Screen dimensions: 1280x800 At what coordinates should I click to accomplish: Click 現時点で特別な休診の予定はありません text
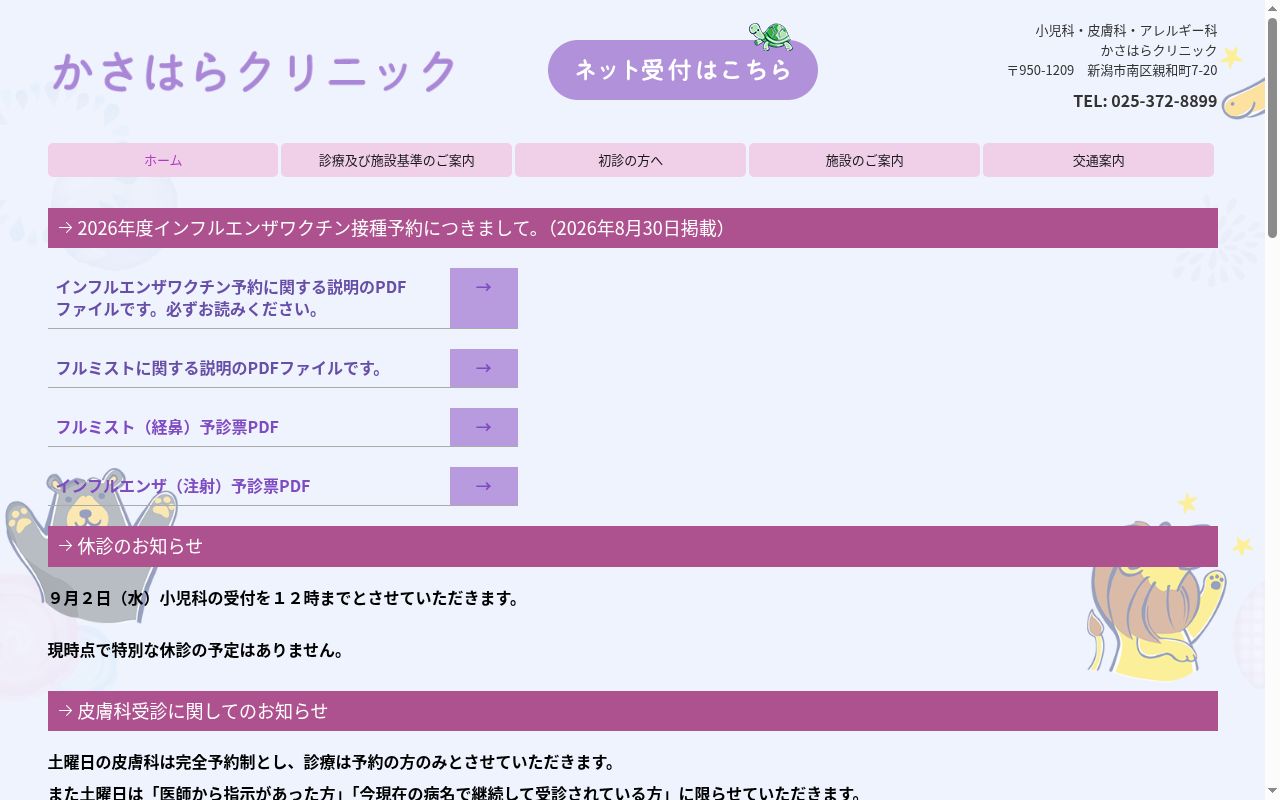tap(198, 650)
